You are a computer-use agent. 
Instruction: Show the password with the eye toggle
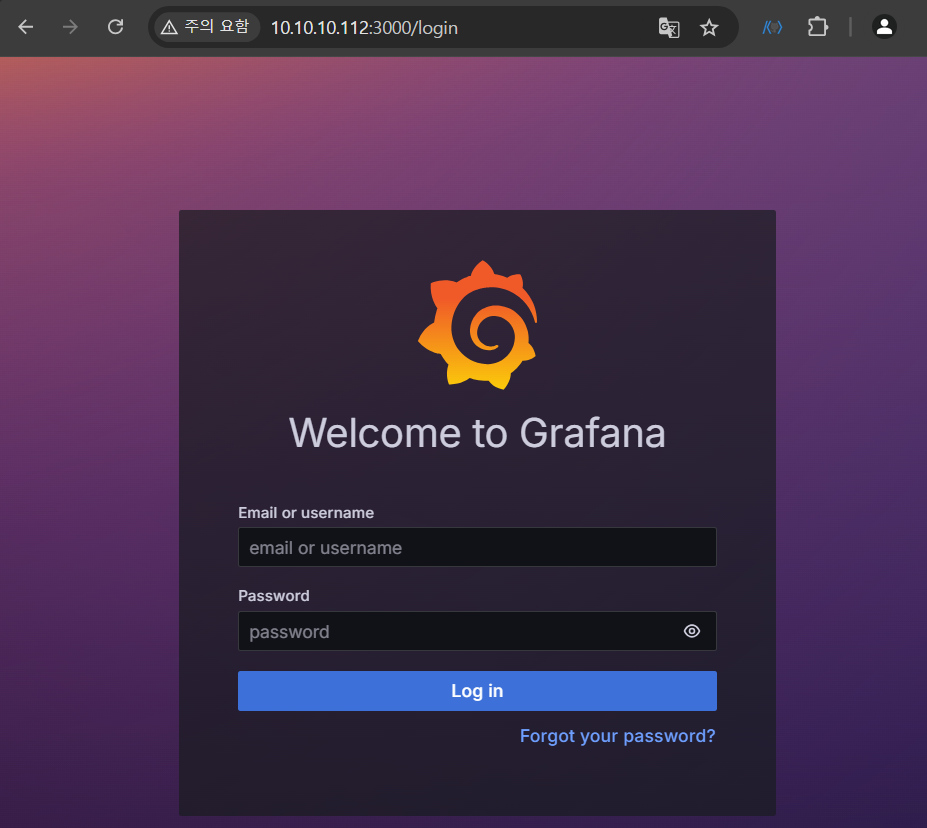[x=692, y=631]
